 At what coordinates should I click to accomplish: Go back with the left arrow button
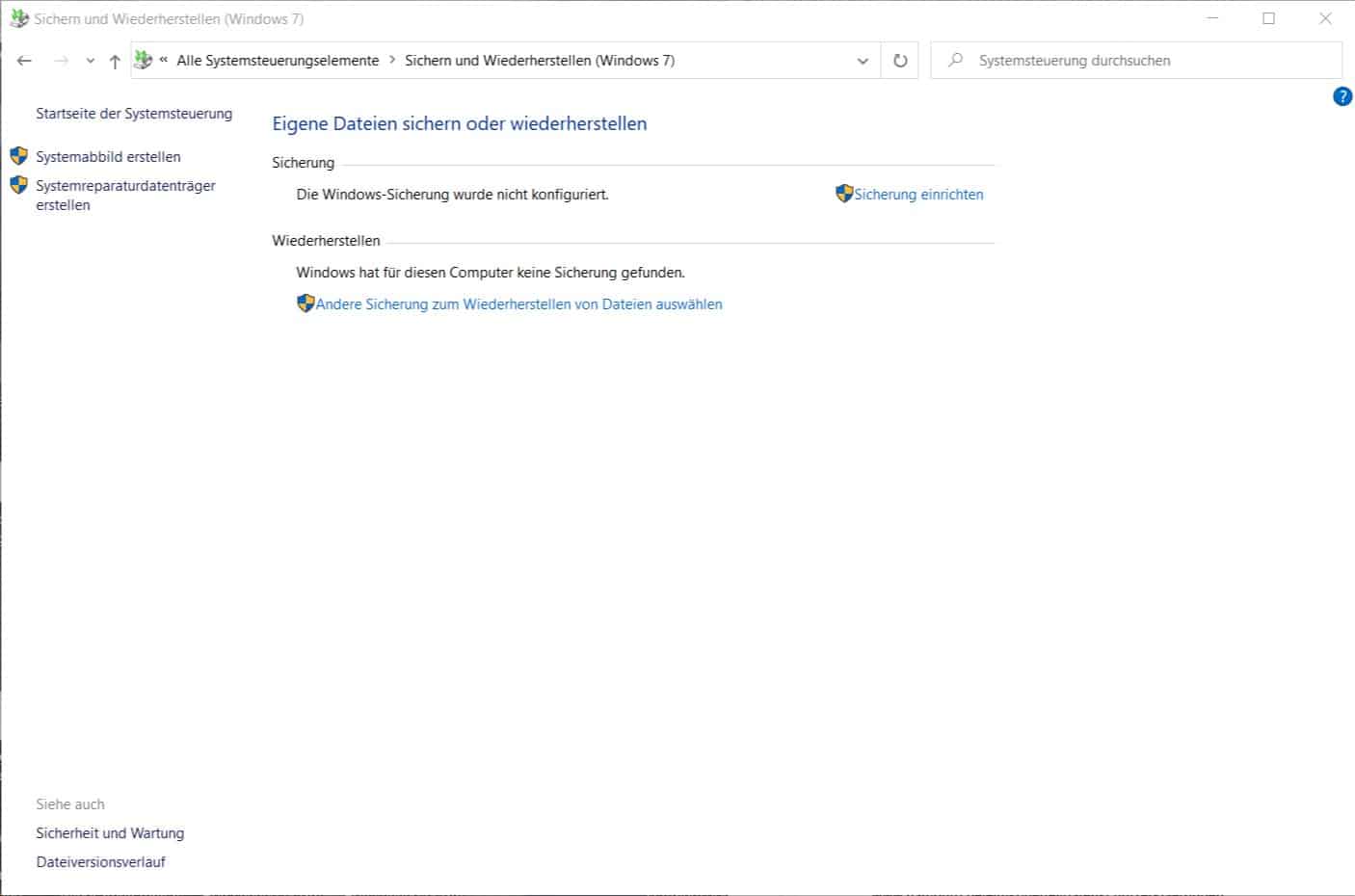(24, 61)
